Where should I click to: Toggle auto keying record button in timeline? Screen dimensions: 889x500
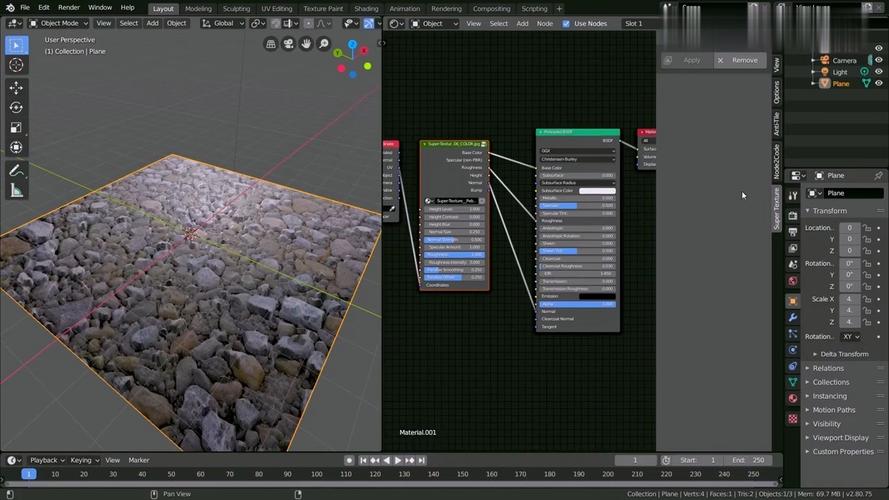(x=349, y=460)
